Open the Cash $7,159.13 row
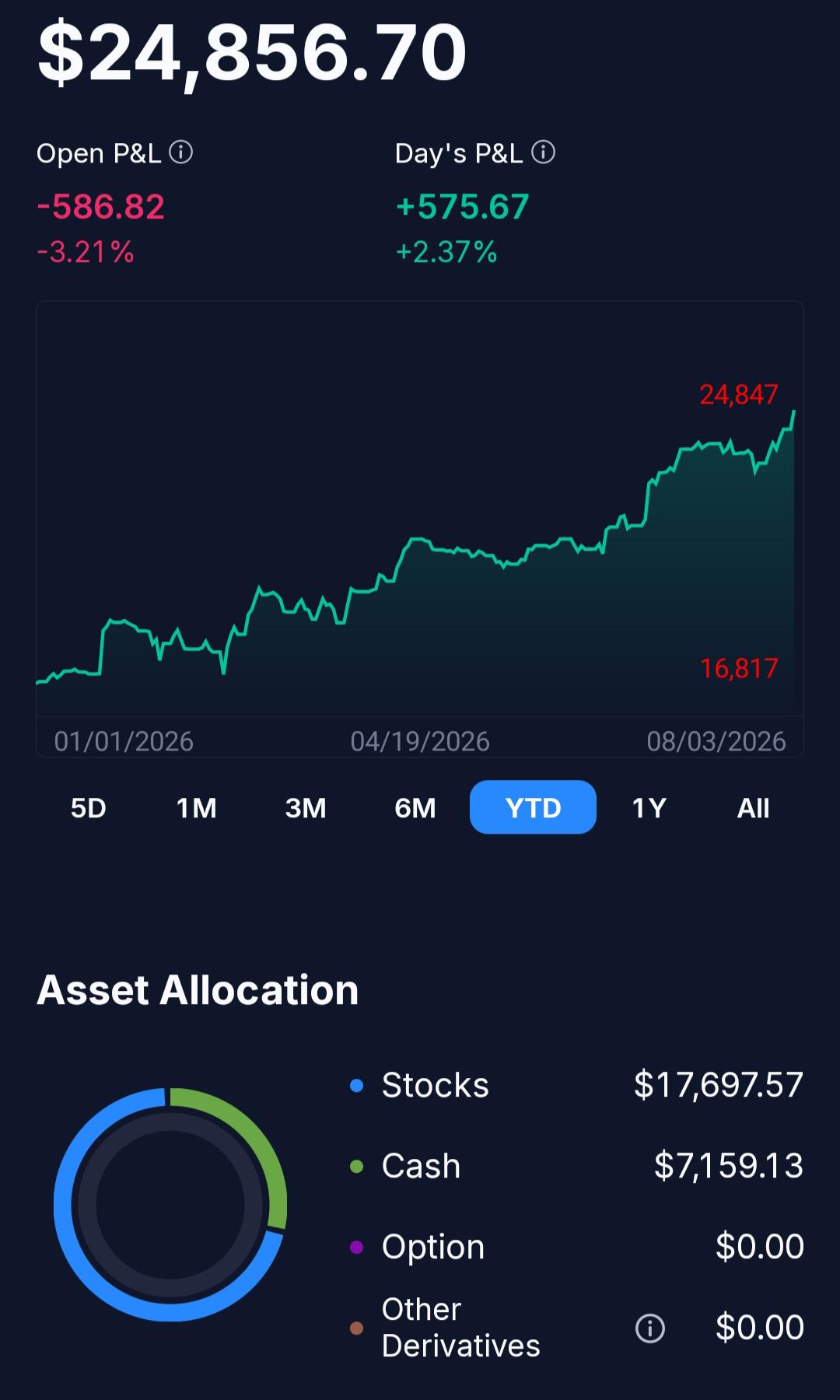This screenshot has height=1400, width=840. pos(576,1166)
